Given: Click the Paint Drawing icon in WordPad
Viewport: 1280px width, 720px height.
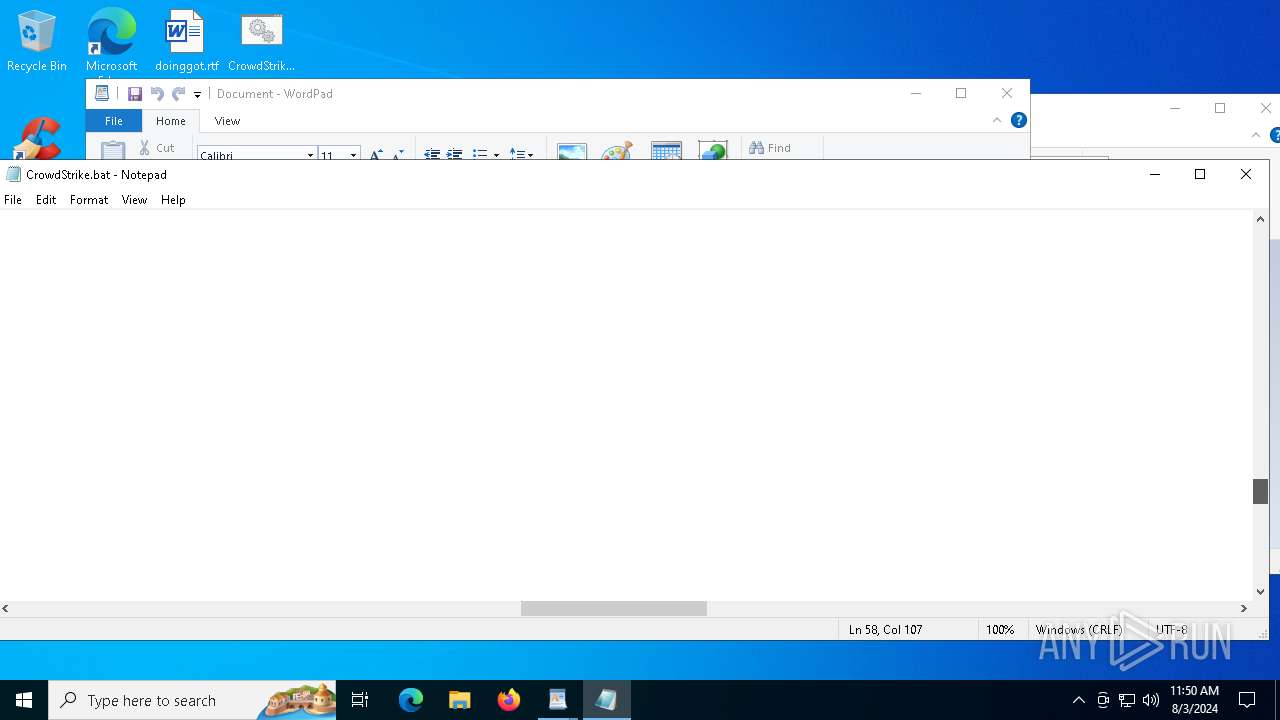Looking at the screenshot, I should click(616, 152).
